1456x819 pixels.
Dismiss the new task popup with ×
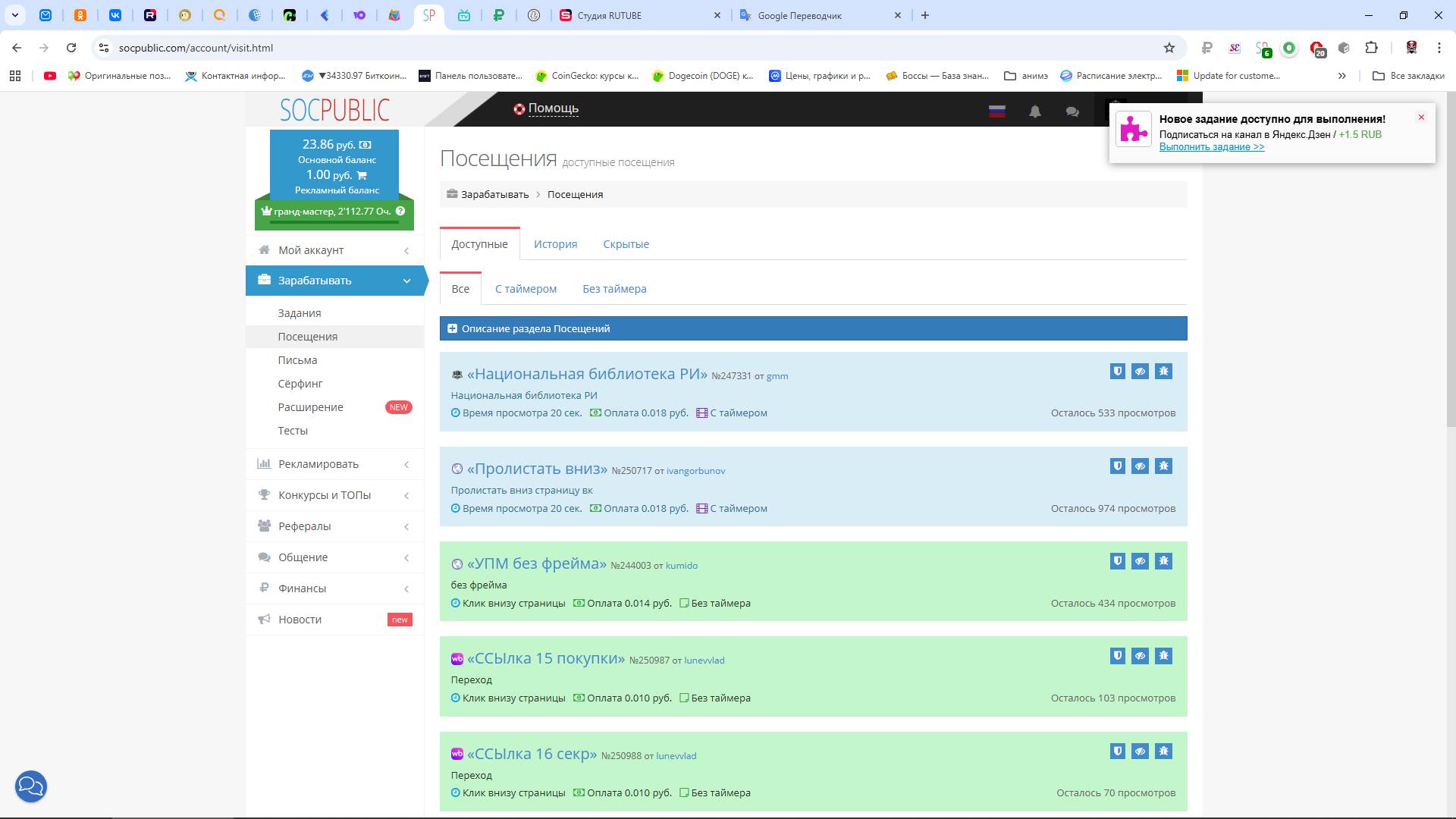1421,117
